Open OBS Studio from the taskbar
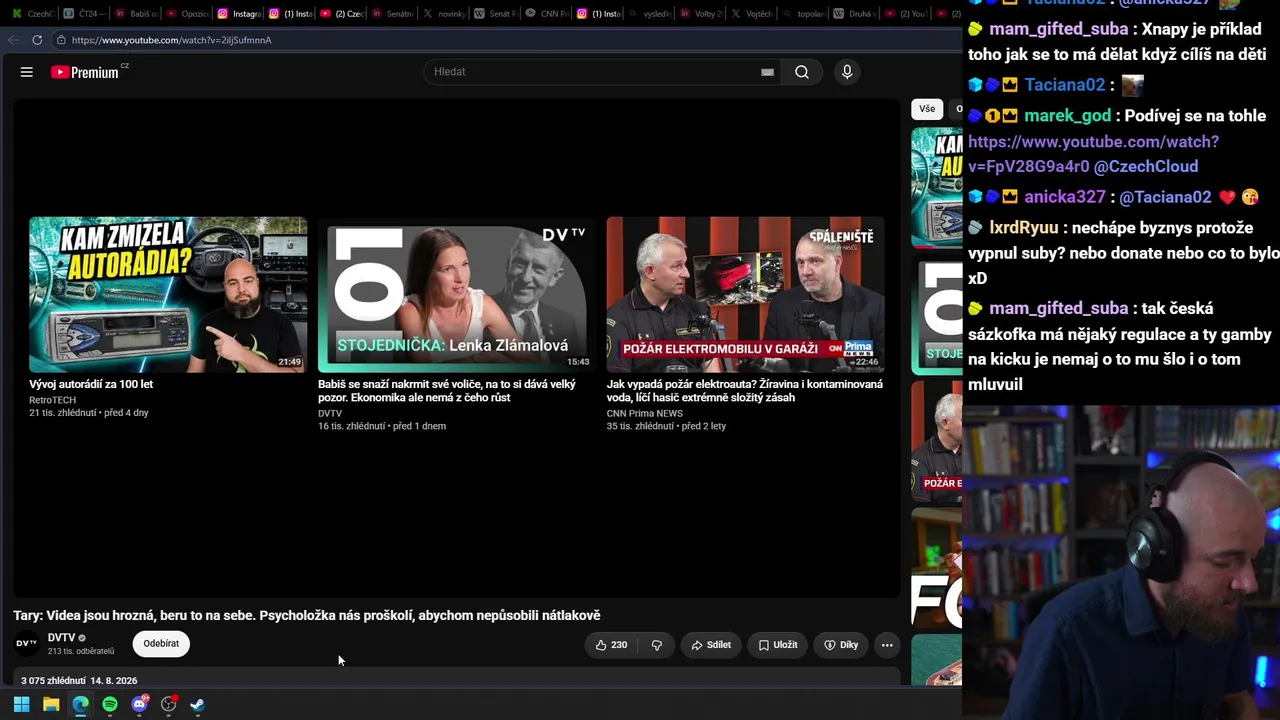 click(169, 704)
